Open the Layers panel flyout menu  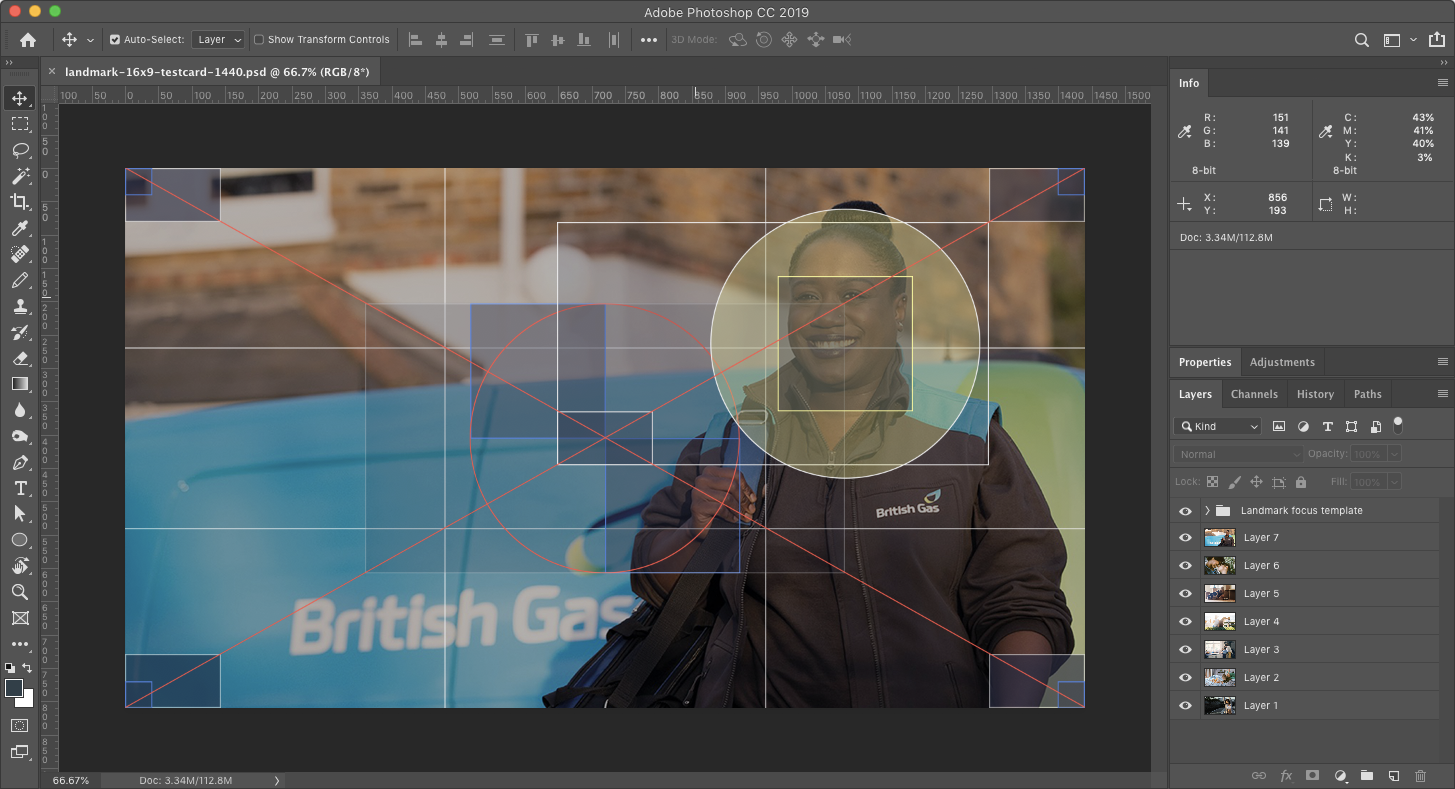pyautogui.click(x=1442, y=394)
